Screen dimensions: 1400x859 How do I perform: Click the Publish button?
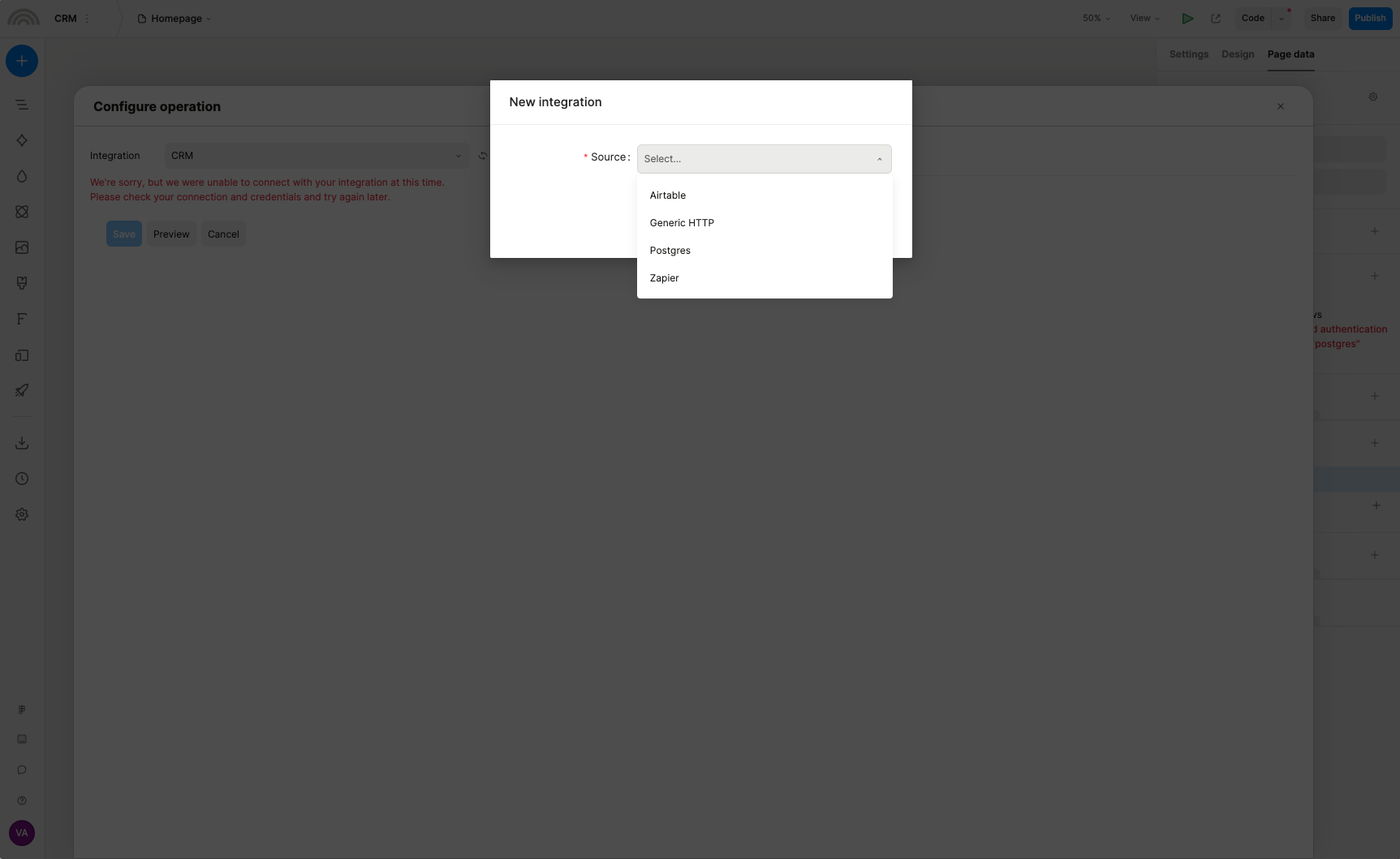coord(1370,19)
